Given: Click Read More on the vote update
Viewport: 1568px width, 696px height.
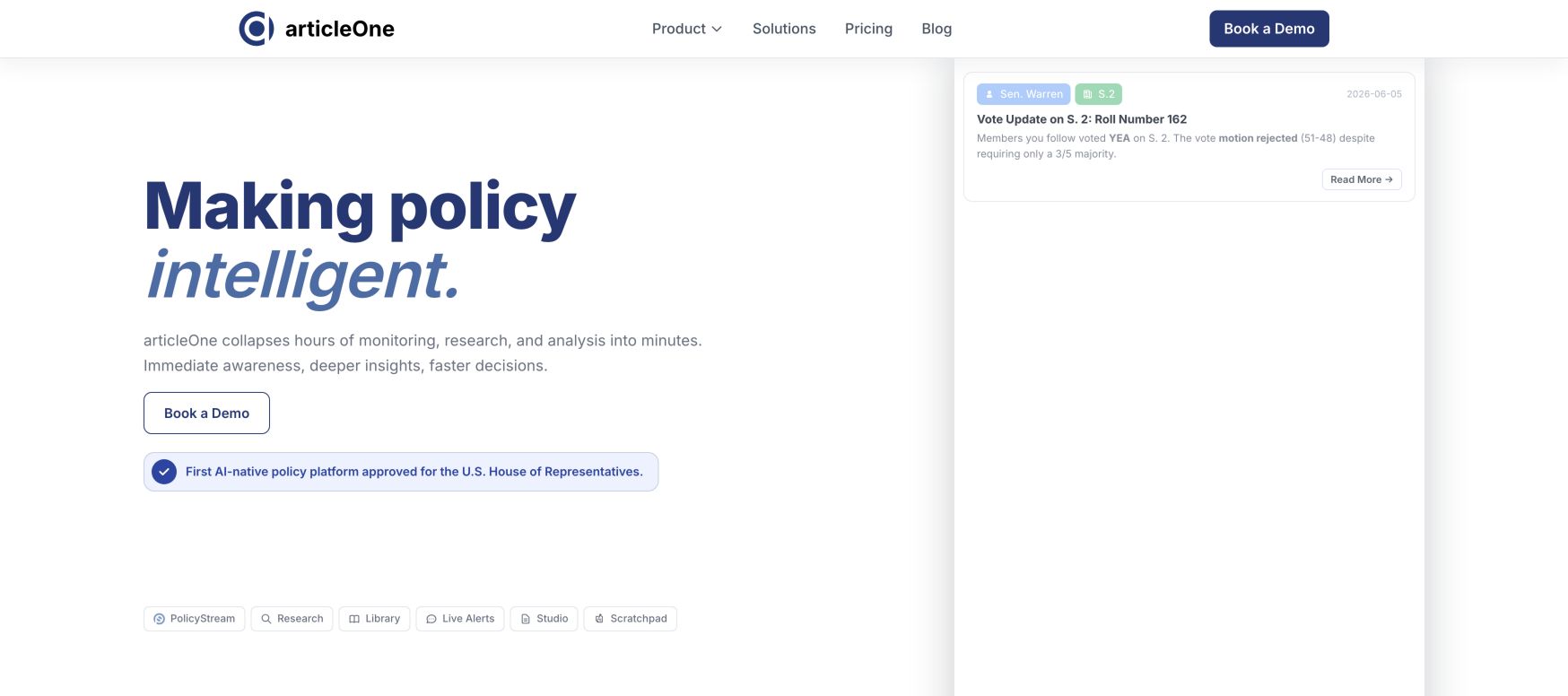Looking at the screenshot, I should click(x=1362, y=179).
